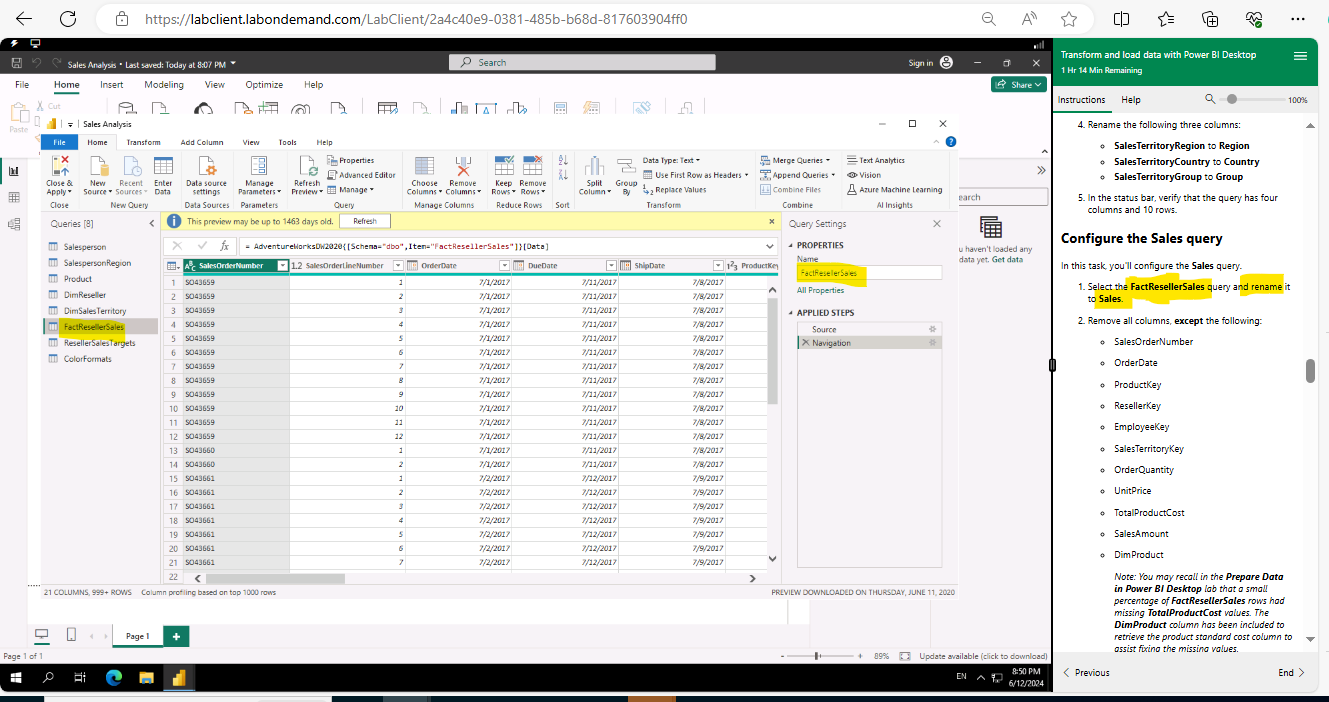The height and width of the screenshot is (702, 1329).
Task: Open the Modeling tab in Power BI
Action: pos(164,85)
